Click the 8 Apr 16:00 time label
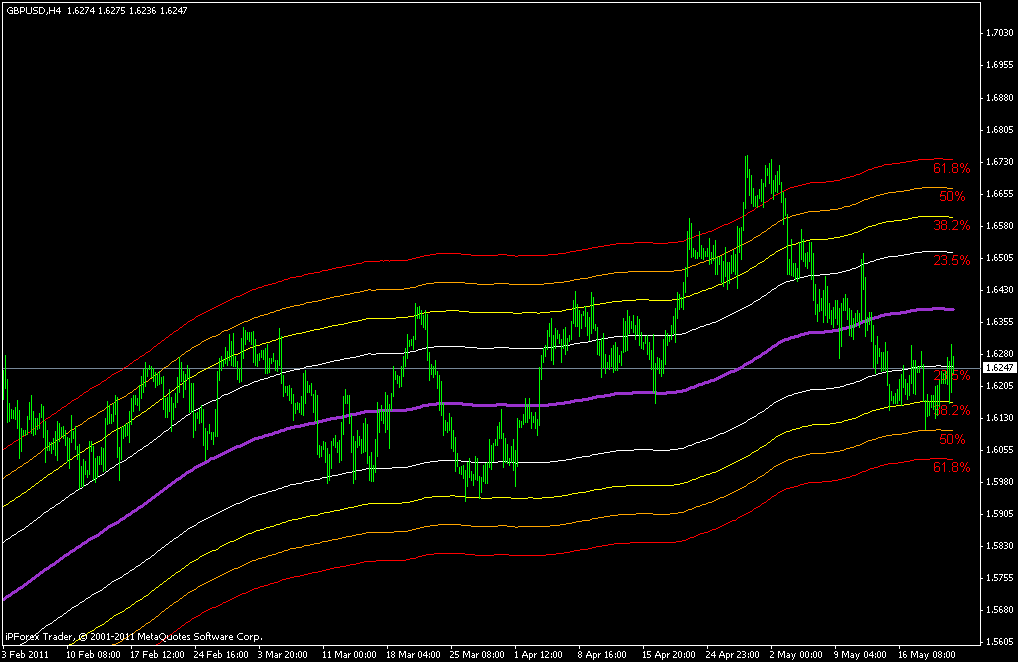Screen dimensions: 1018x662 tap(602, 654)
